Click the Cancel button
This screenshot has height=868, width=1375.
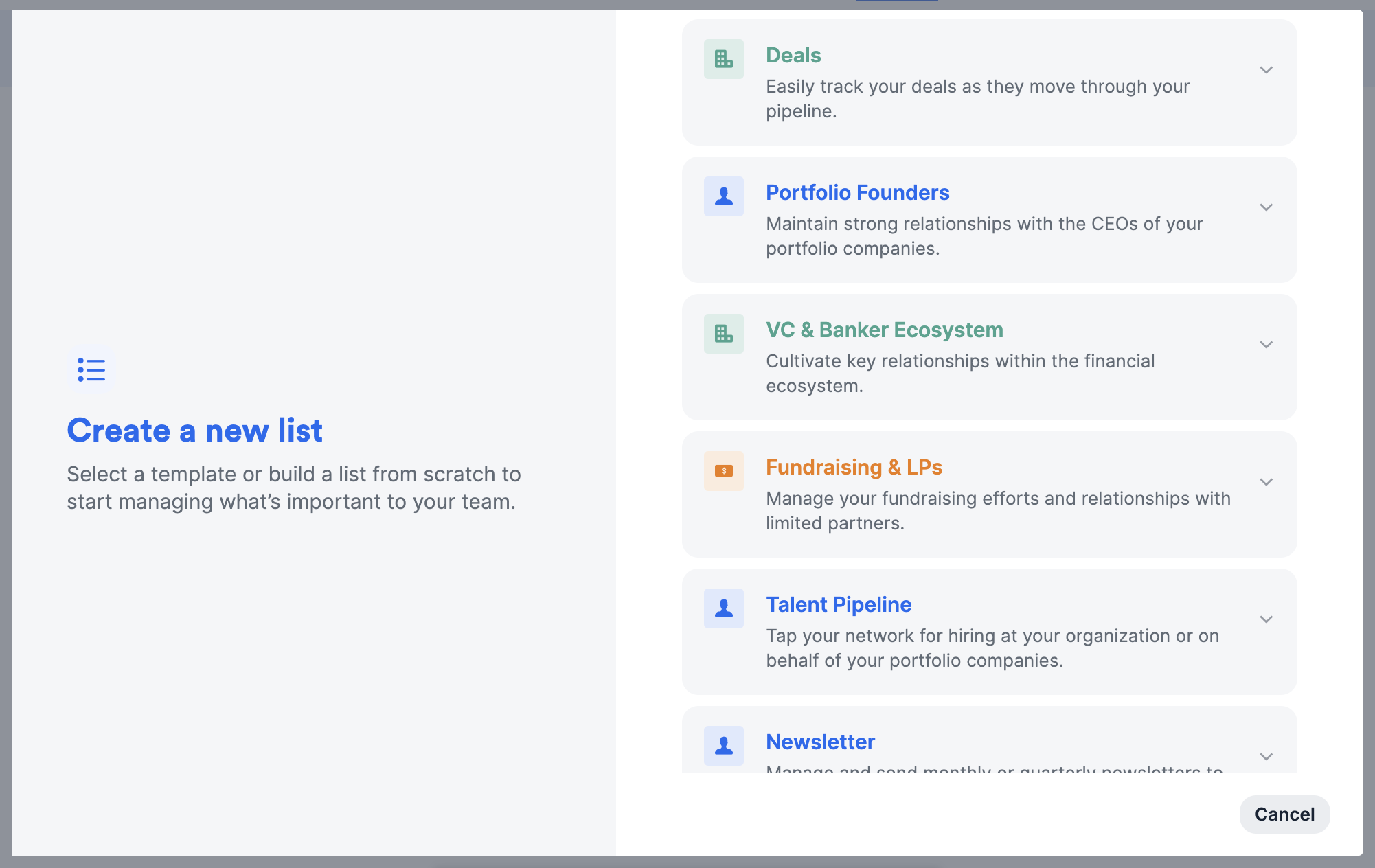coord(1284,814)
